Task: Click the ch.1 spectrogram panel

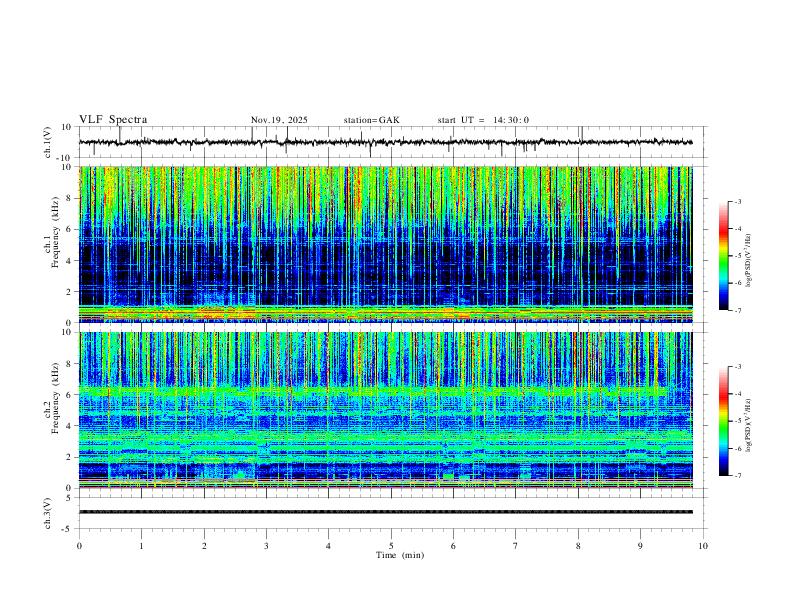Action: [385, 244]
